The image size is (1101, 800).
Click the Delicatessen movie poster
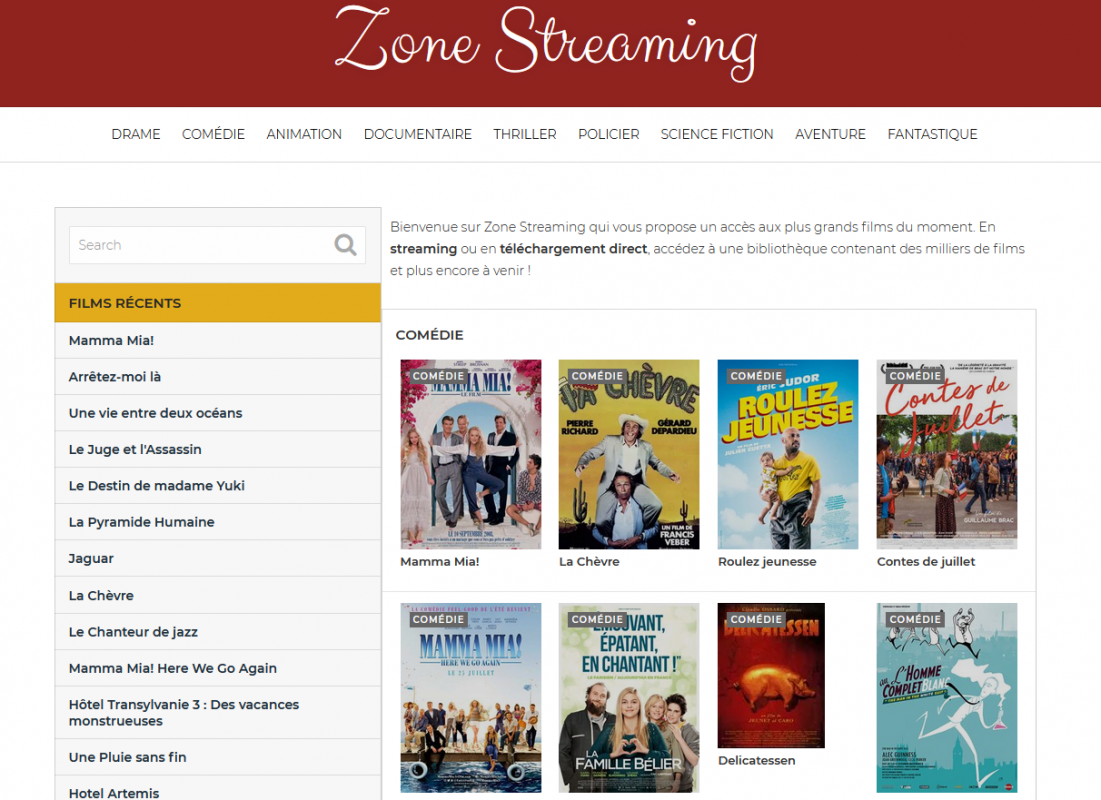tap(771, 676)
